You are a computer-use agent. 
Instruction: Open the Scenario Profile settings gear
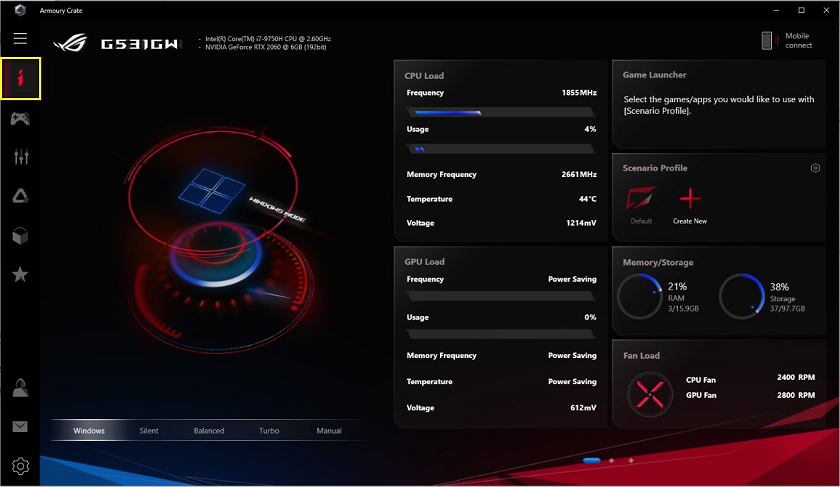click(x=815, y=168)
